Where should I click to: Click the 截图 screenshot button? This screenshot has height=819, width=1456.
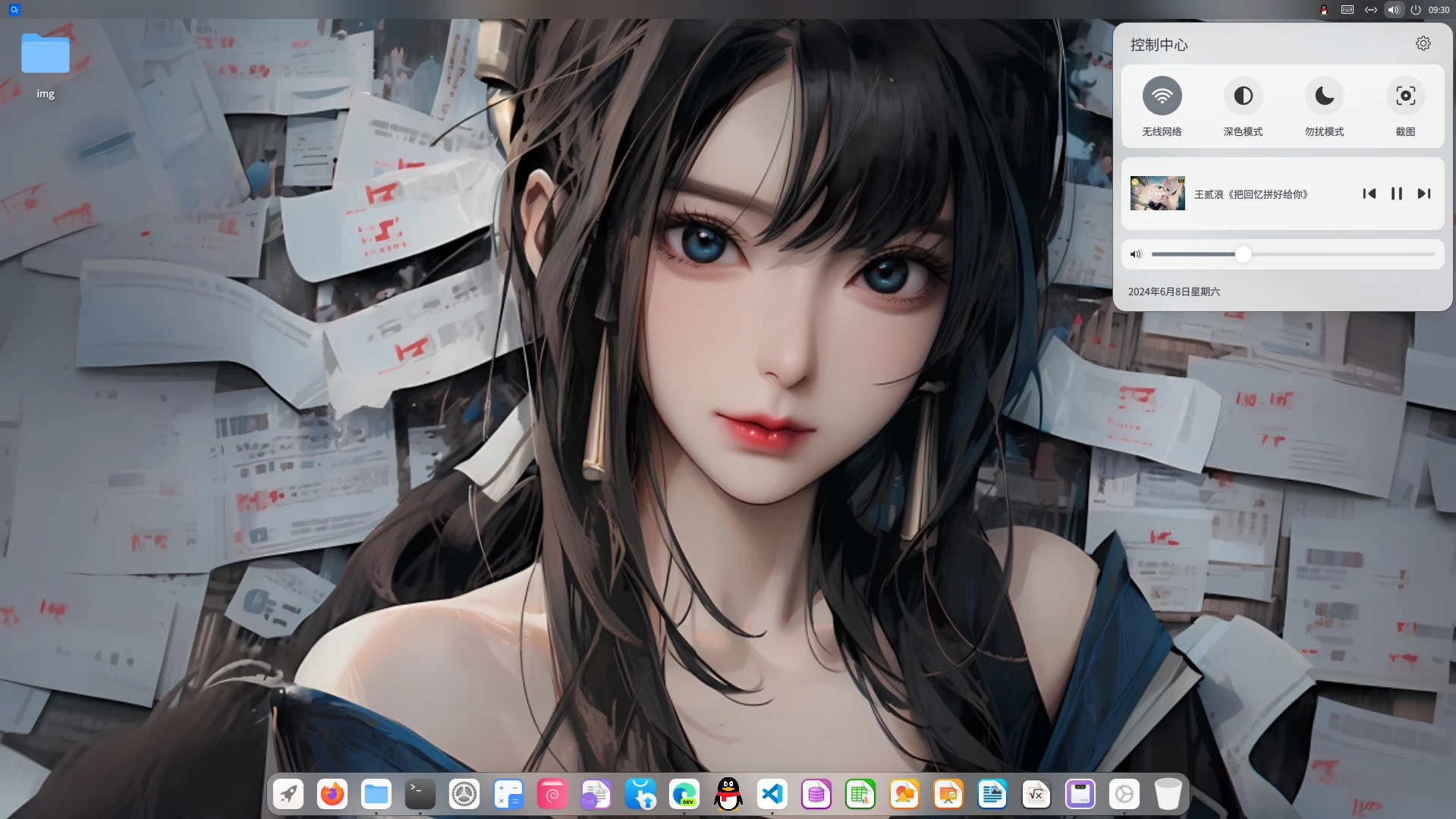pos(1405,96)
